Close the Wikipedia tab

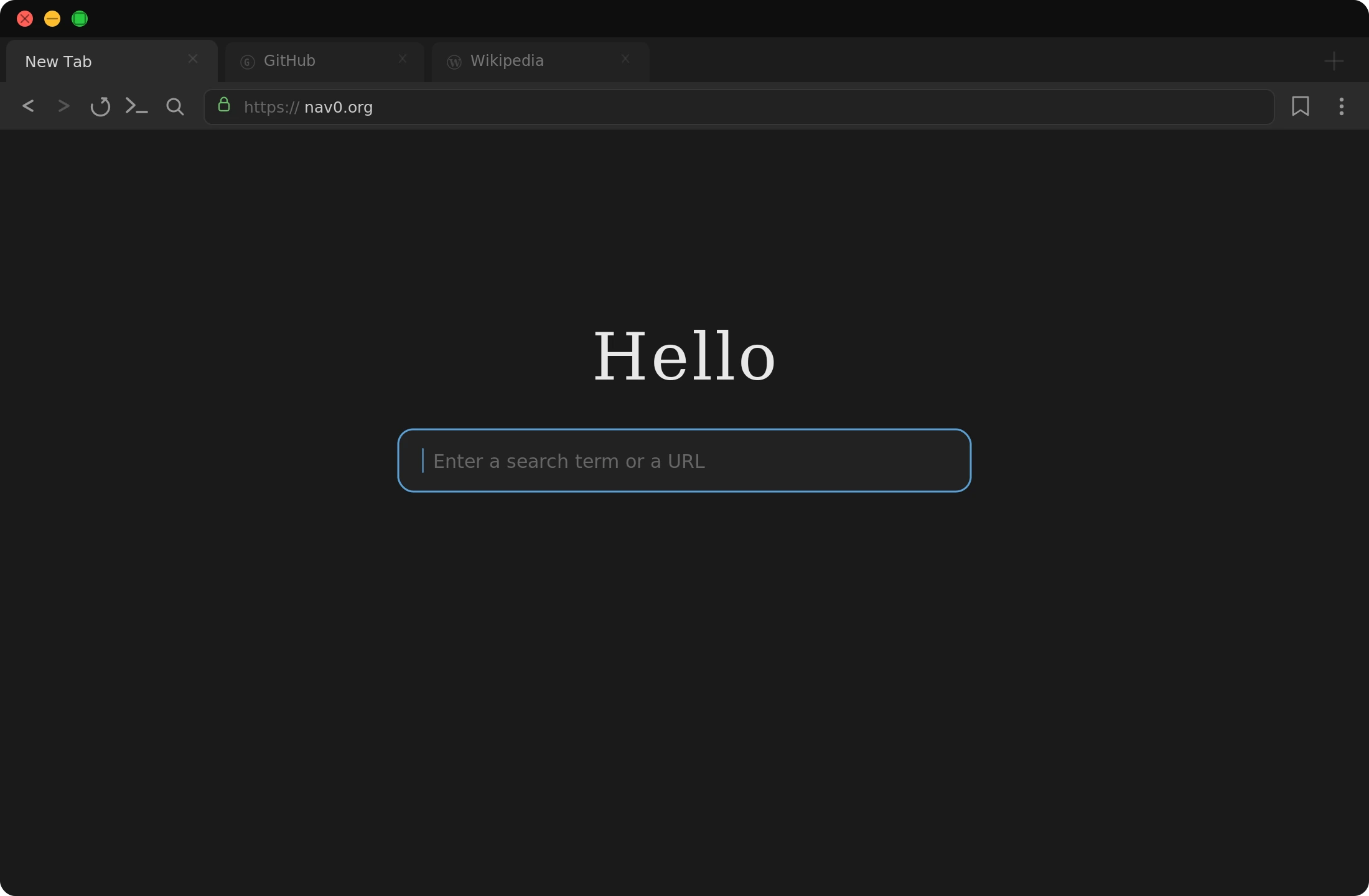pyautogui.click(x=625, y=58)
